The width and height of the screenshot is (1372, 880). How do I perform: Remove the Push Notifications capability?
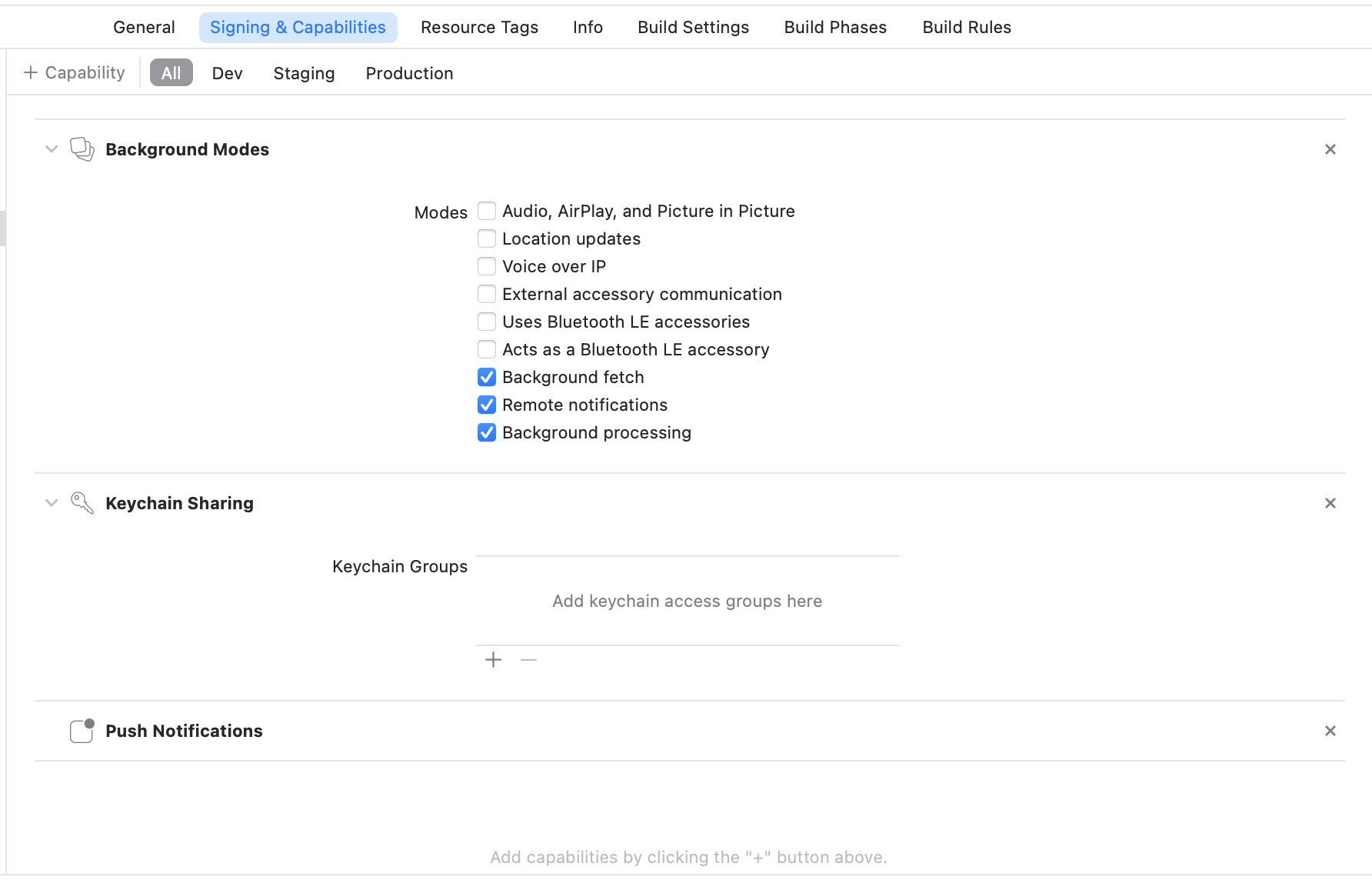pos(1330,731)
